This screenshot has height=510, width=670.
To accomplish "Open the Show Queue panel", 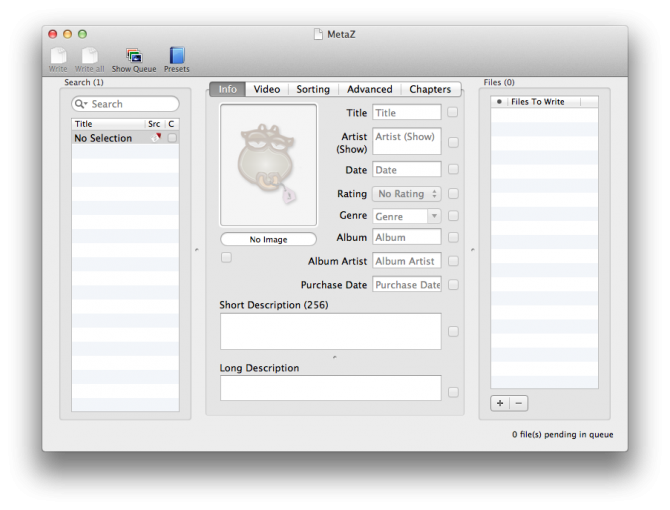I will coord(133,56).
